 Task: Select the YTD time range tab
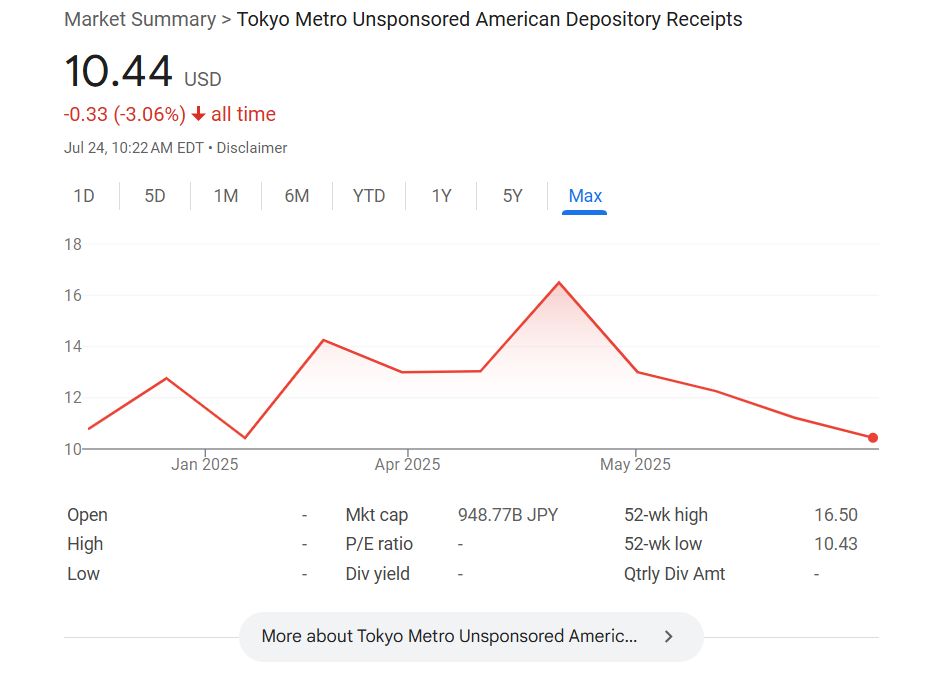pos(369,196)
